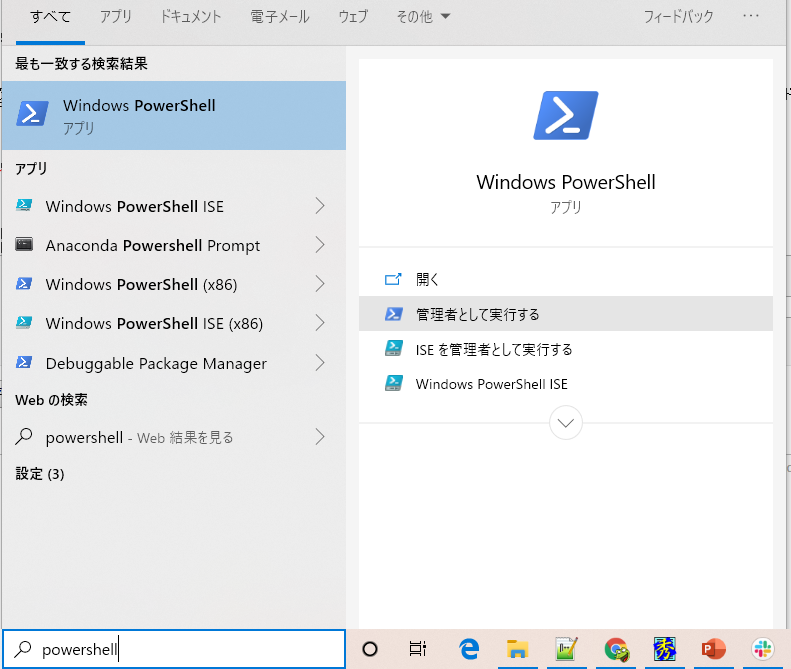Screen dimensions: 791x669
Task: Open the 電子メール tab
Action: click(279, 17)
